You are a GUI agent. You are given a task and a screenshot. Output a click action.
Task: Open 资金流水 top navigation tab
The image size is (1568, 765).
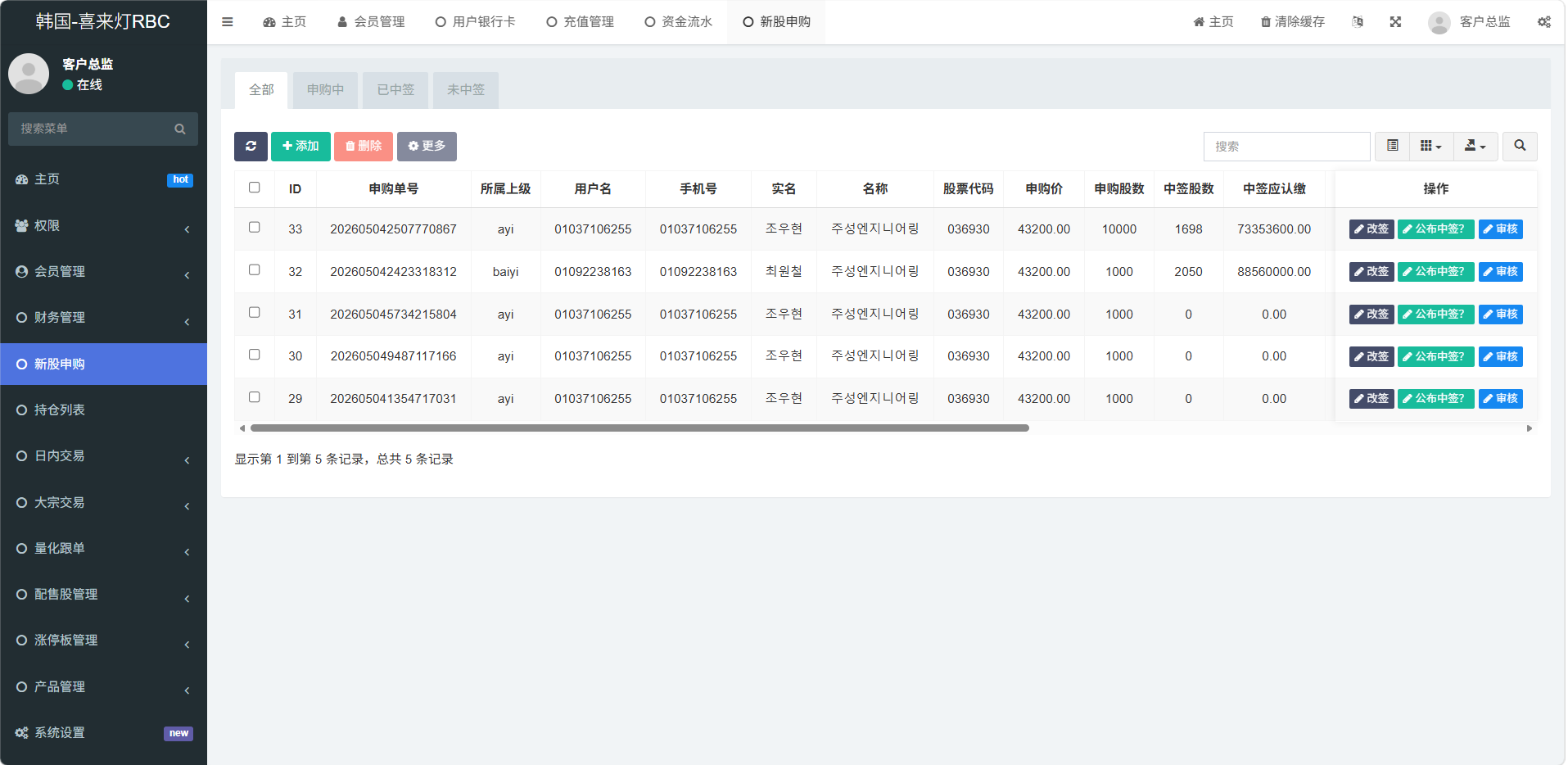tap(679, 22)
